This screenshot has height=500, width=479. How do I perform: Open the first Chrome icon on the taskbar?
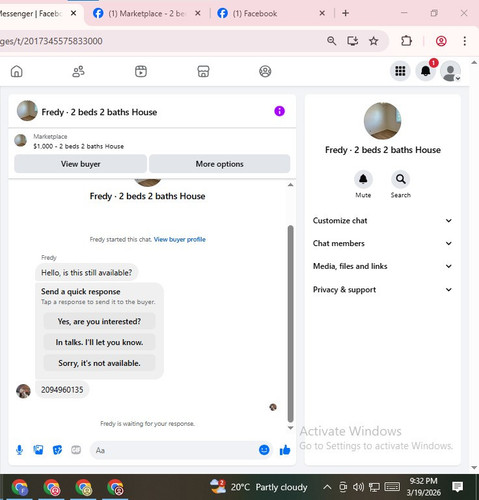tap(20, 487)
